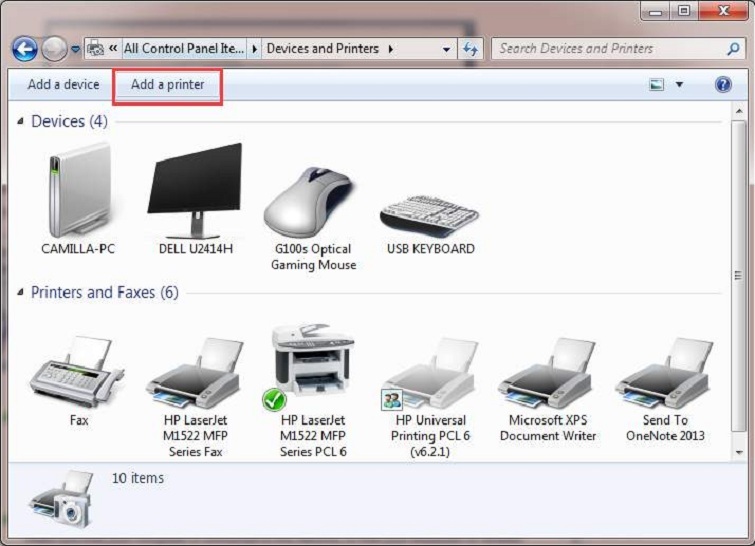The width and height of the screenshot is (755, 546).
Task: Open the change view dropdown arrow
Action: (x=680, y=85)
